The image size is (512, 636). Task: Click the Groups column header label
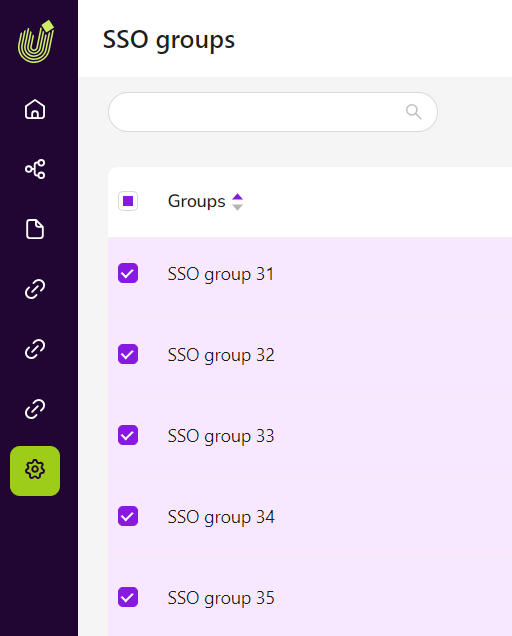point(196,201)
